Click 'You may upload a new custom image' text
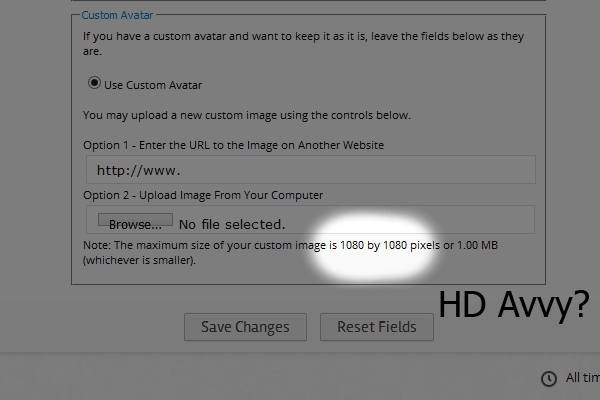Image resolution: width=600 pixels, height=400 pixels. point(247,115)
